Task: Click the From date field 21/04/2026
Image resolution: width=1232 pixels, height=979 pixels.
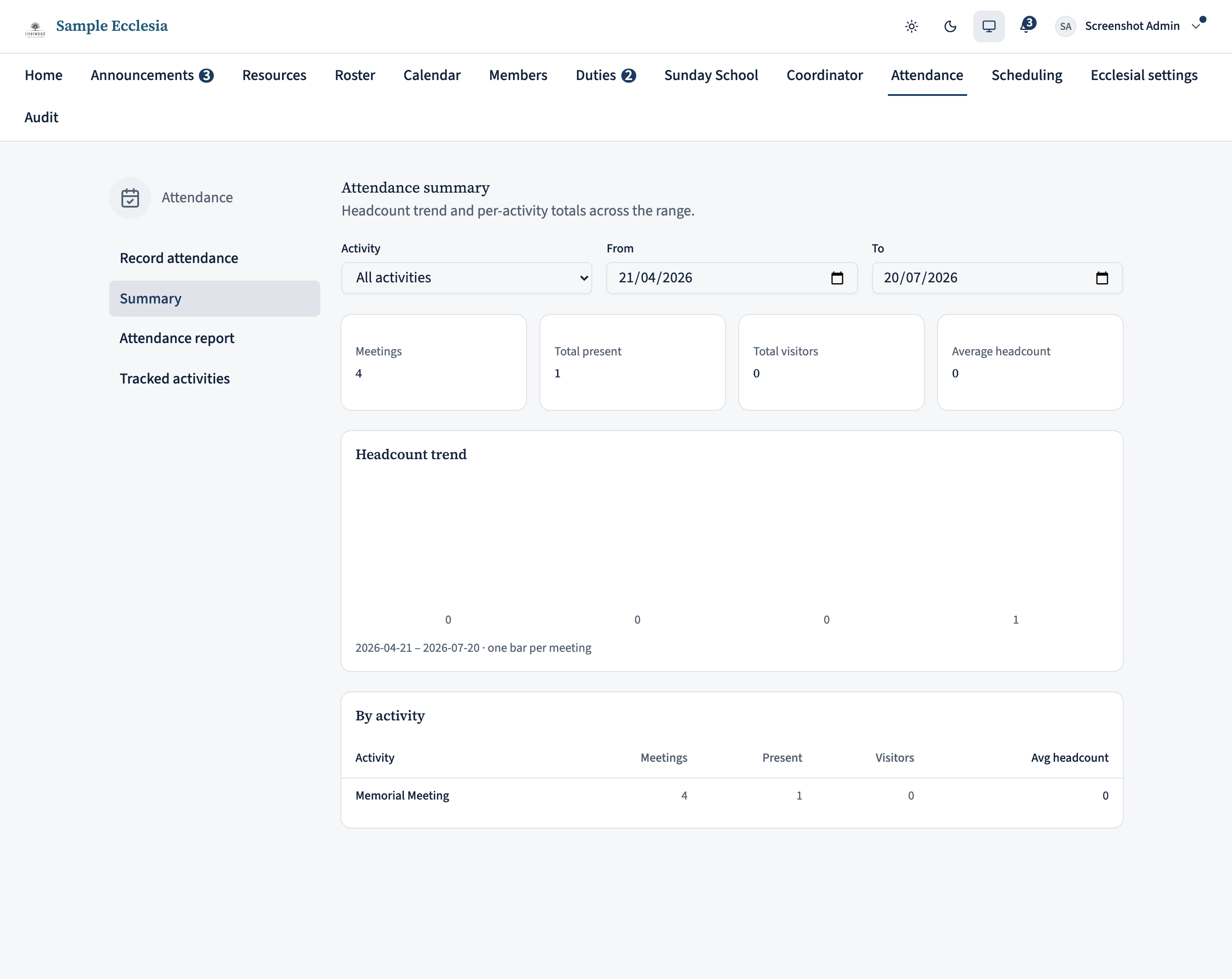Action: 731,278
